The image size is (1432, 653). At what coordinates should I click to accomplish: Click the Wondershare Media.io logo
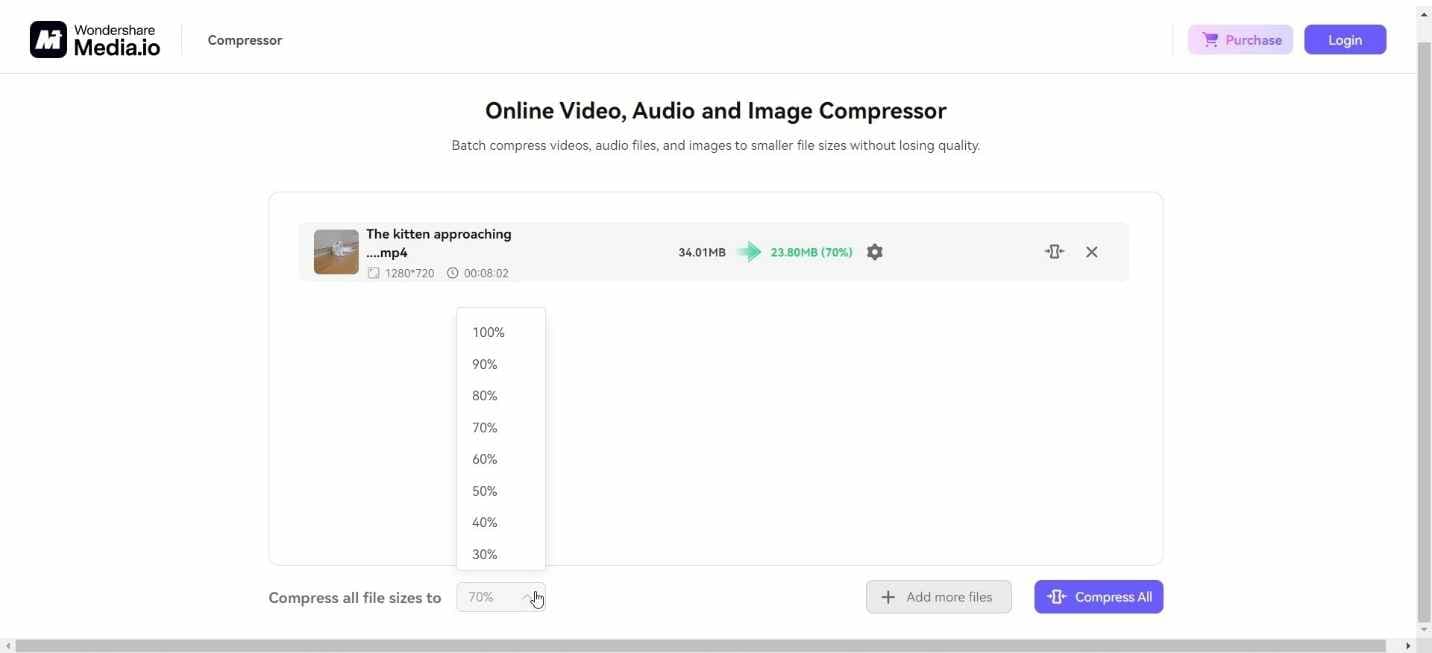tap(95, 38)
